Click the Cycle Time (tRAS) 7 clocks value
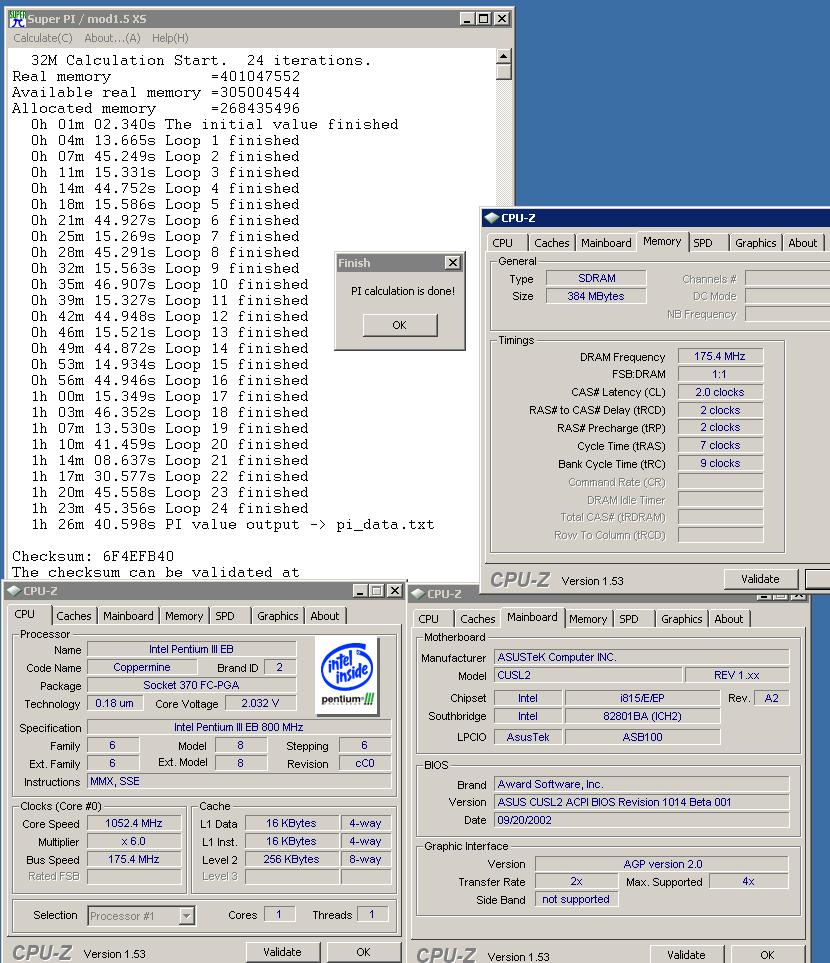This screenshot has width=830, height=963. click(x=720, y=445)
